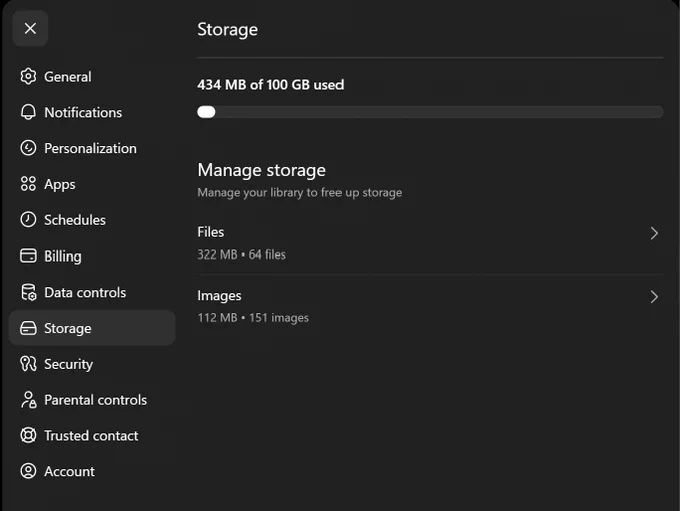Click the Billing card icon

28,256
